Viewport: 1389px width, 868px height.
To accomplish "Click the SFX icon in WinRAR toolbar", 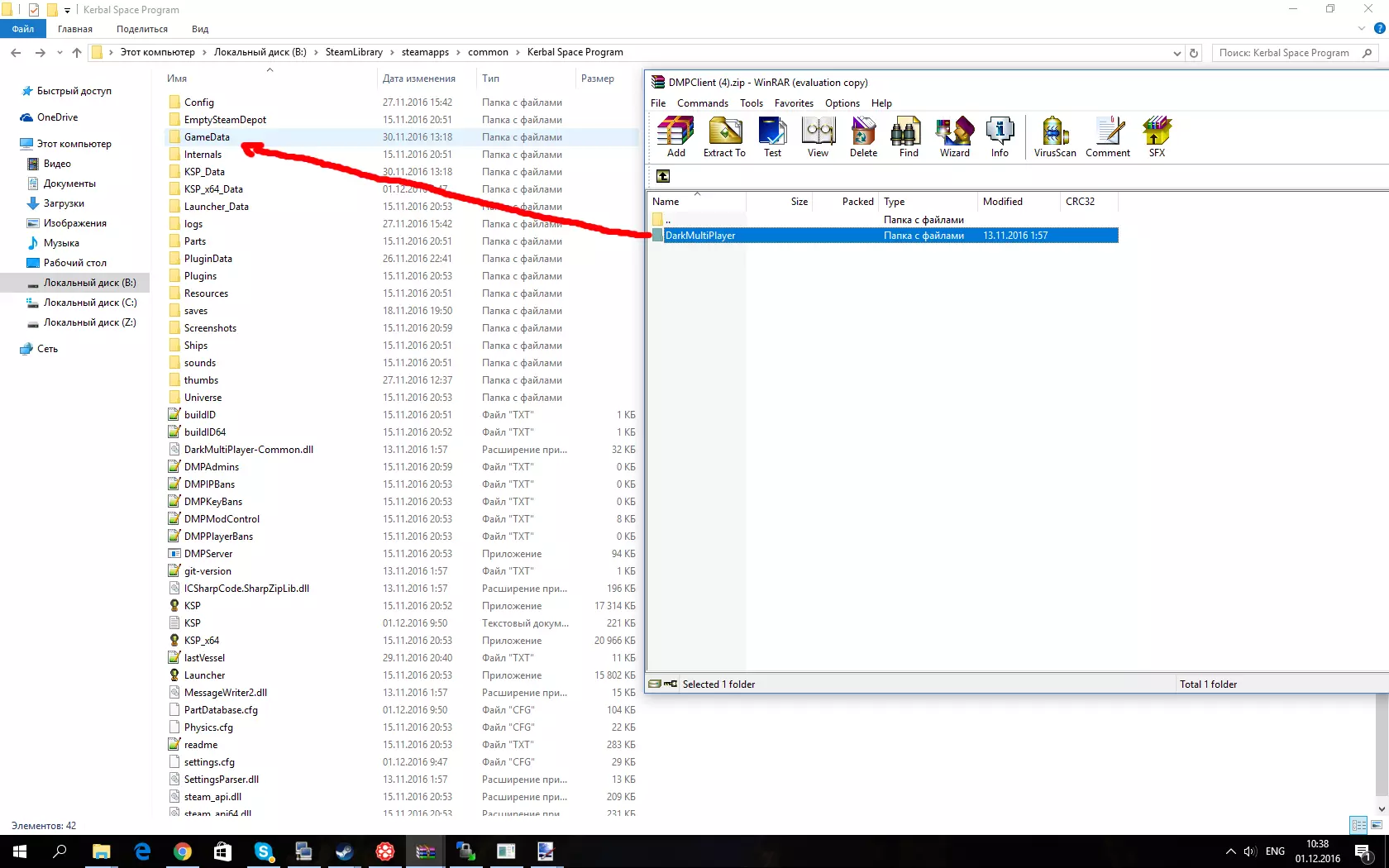I will tap(1157, 136).
